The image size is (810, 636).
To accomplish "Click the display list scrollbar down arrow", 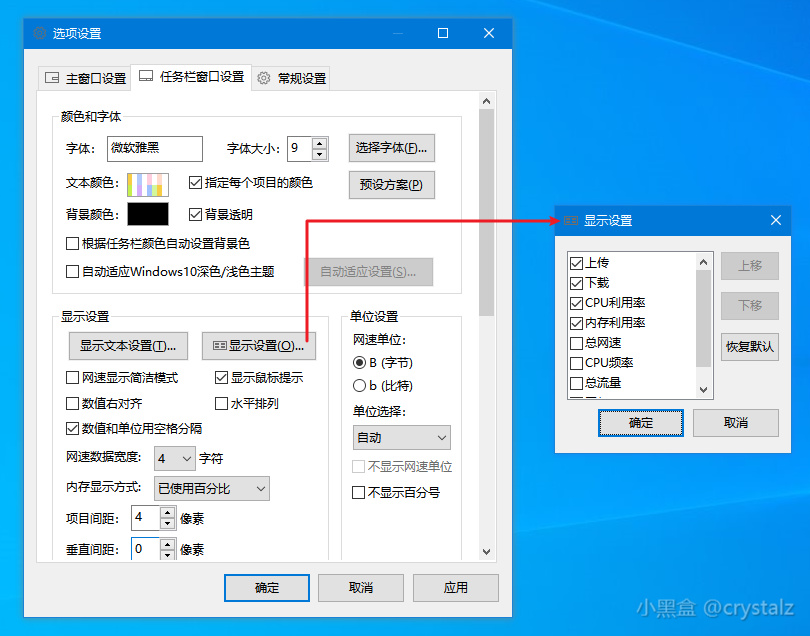I will click(703, 390).
